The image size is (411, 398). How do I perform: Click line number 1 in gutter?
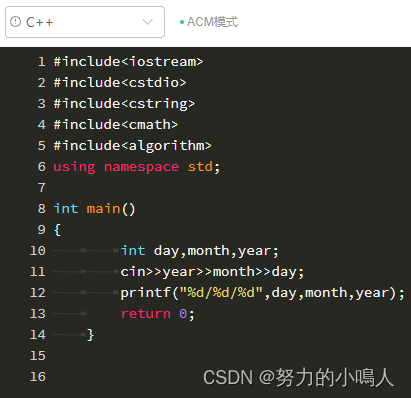pyautogui.click(x=41, y=62)
